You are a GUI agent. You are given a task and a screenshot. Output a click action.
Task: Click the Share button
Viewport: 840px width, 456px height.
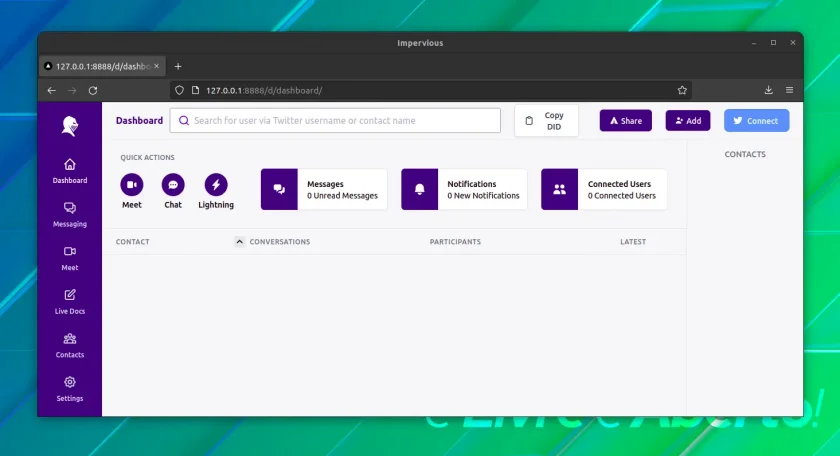626,121
